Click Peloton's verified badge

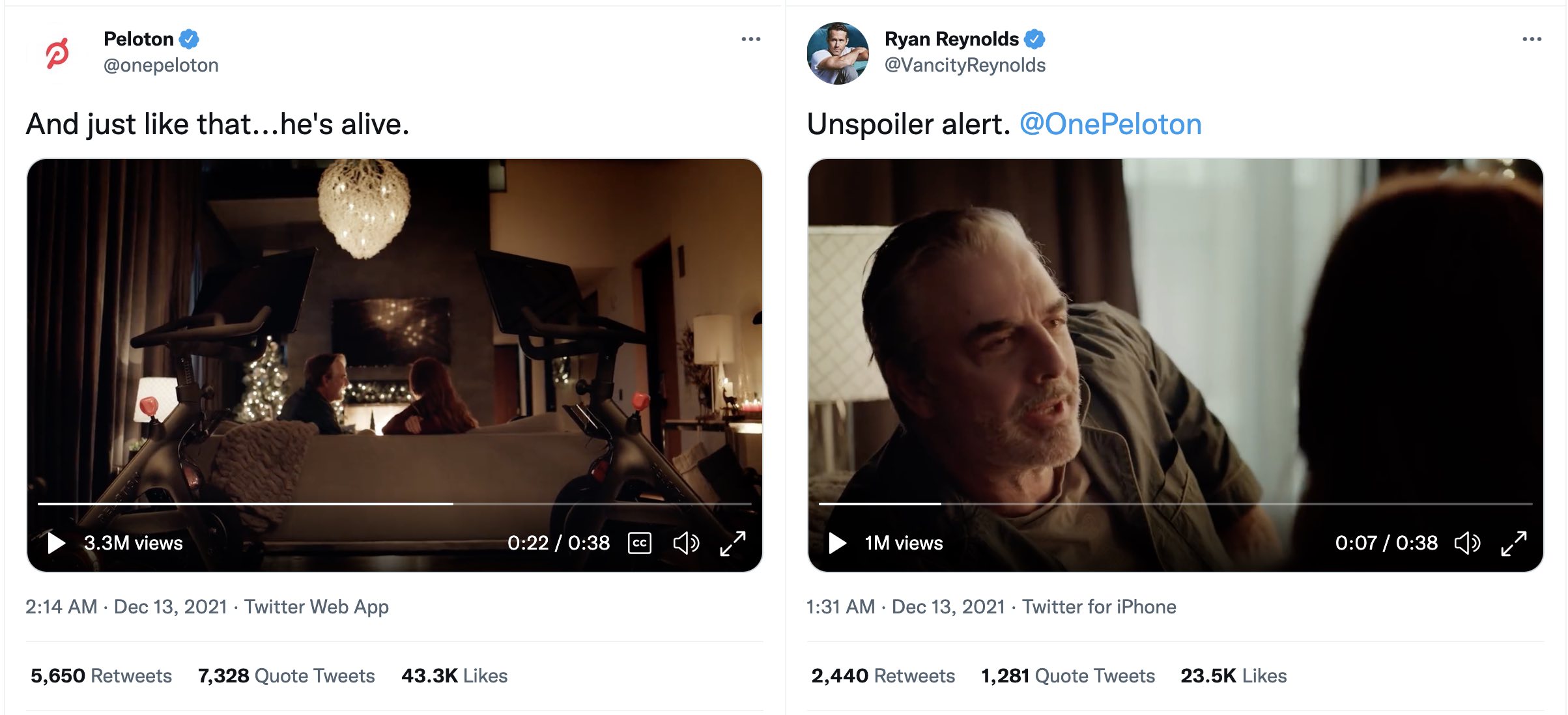[x=189, y=39]
